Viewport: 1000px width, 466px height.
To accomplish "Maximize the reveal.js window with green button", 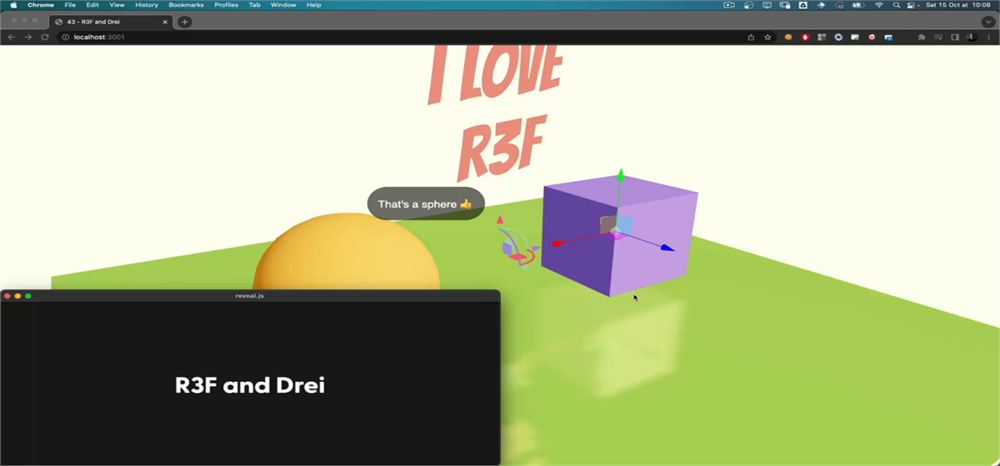I will tap(28, 296).
